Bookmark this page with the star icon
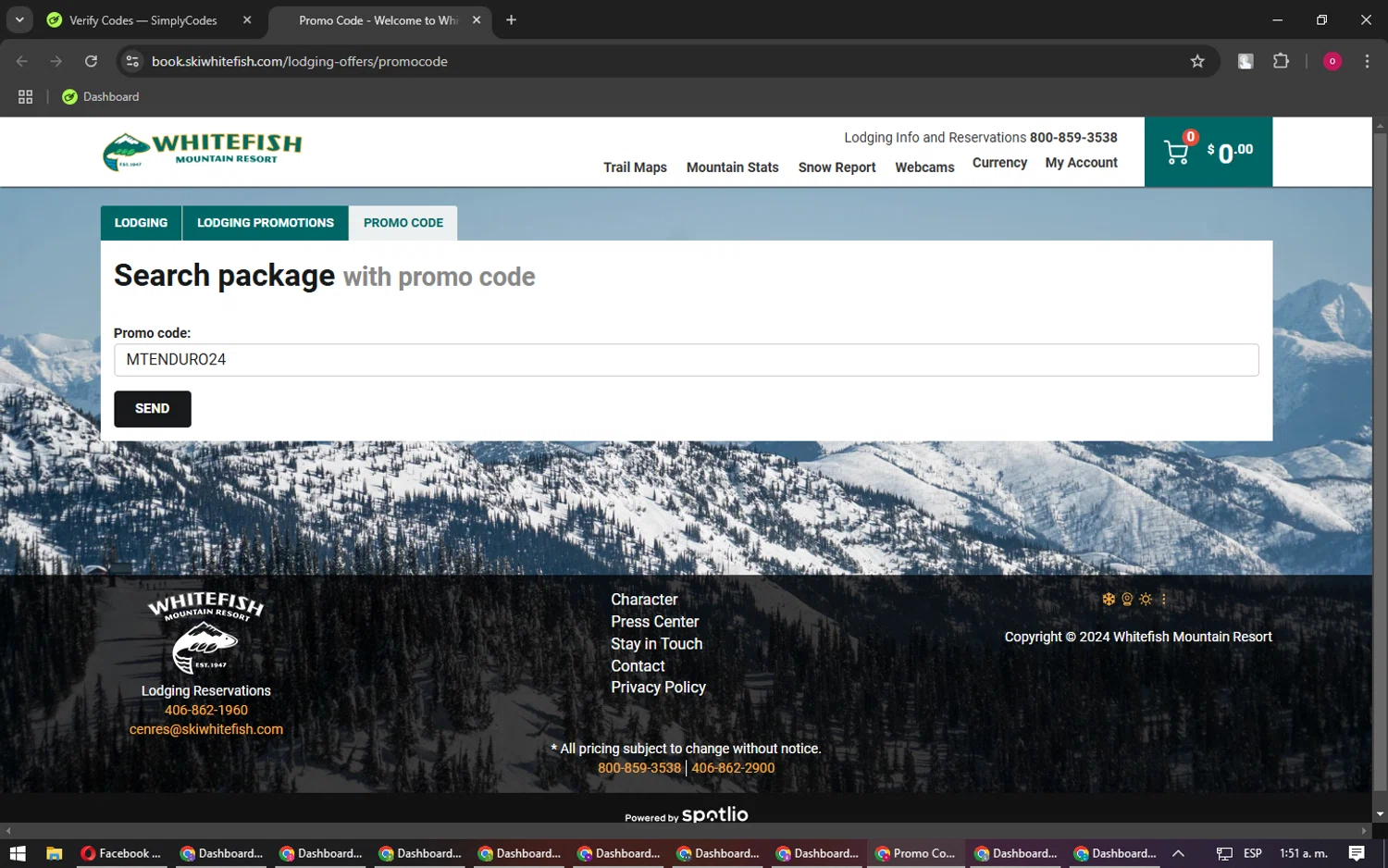This screenshot has width=1388, height=868. [1197, 61]
